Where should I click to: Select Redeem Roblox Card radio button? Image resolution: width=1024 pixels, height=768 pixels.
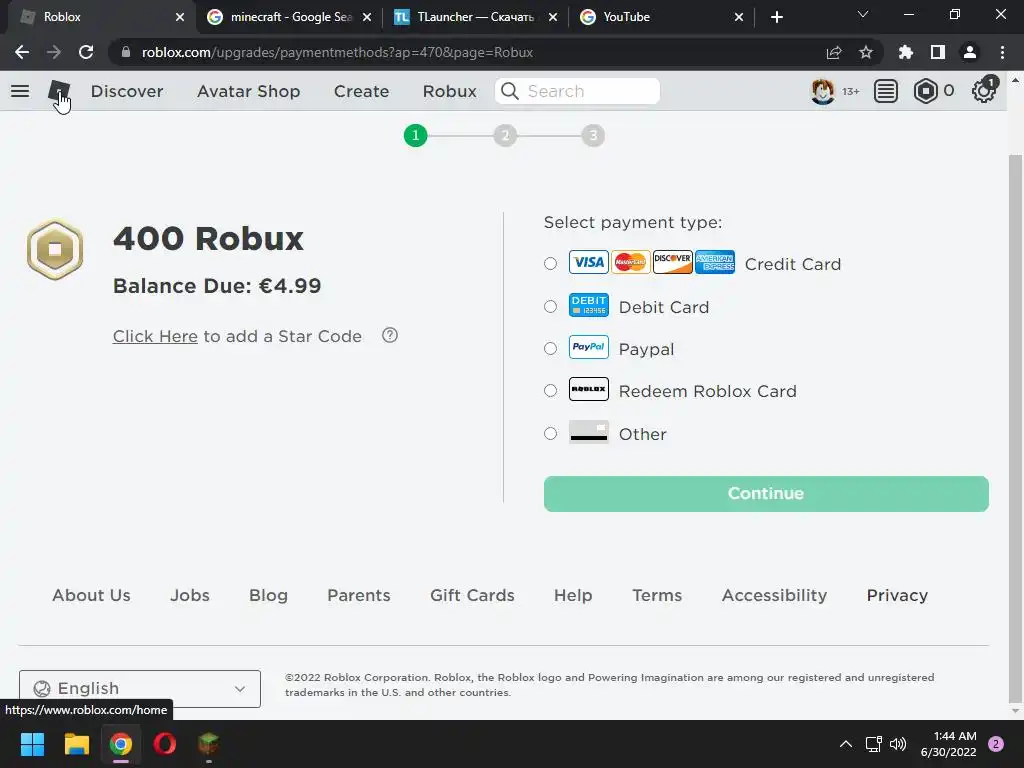point(551,391)
